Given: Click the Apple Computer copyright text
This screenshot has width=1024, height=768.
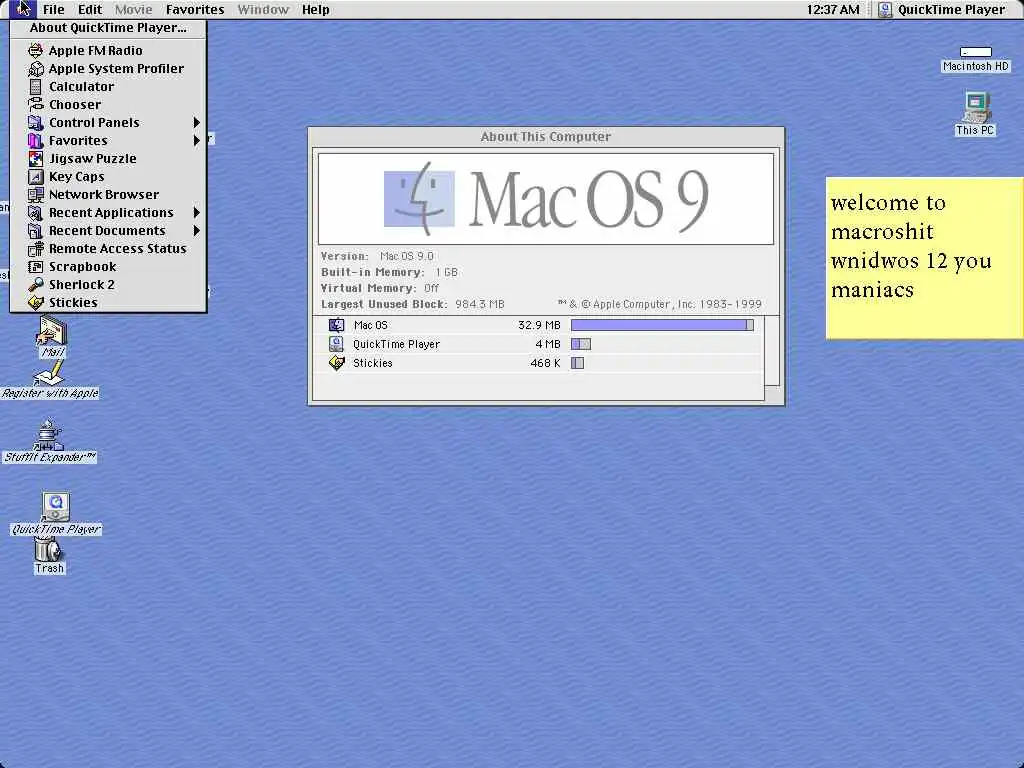Looking at the screenshot, I should pos(660,304).
